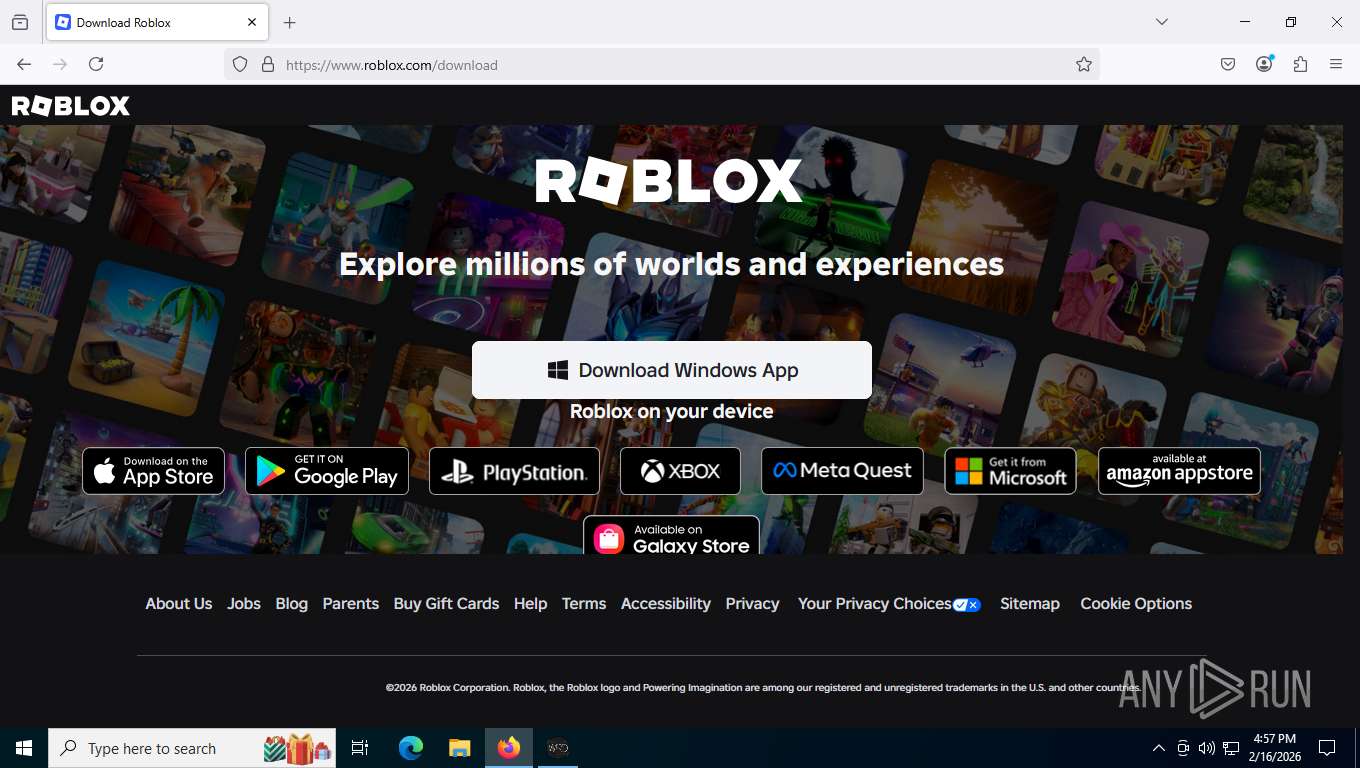Image resolution: width=1360 pixels, height=768 pixels.
Task: Open Your Privacy Choices link
Action: pos(889,604)
